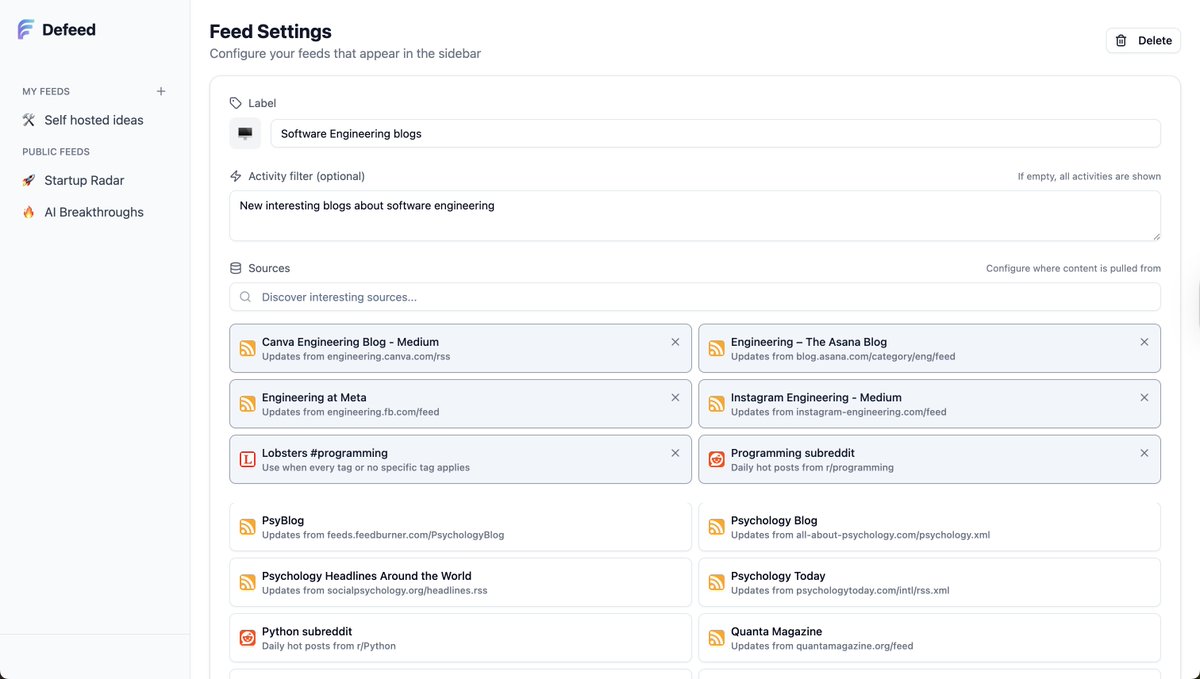Add Psychology Blog source card

(x=929, y=527)
